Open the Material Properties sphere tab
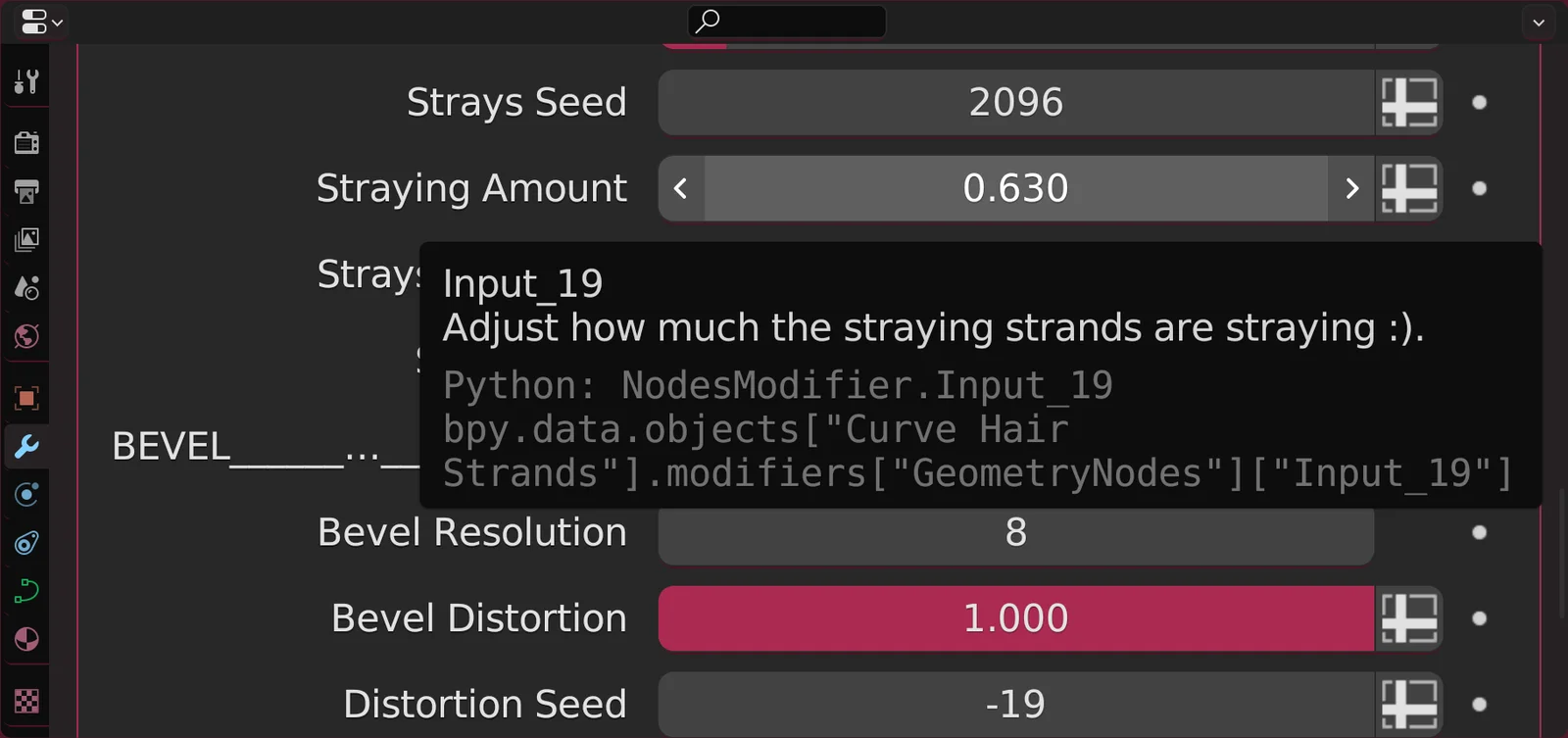The width and height of the screenshot is (1568, 738). click(26, 640)
